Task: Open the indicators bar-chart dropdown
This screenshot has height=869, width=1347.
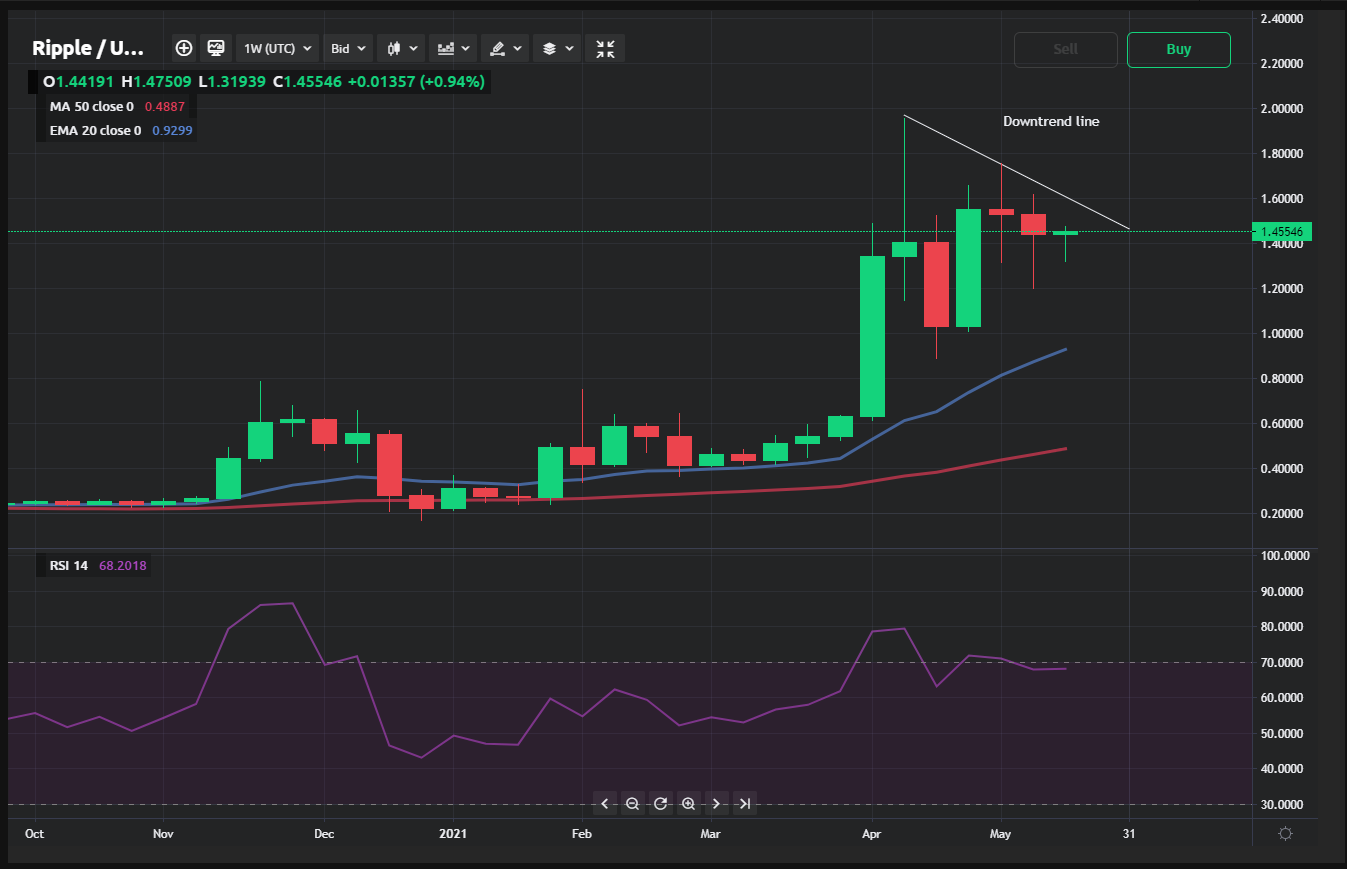Action: [453, 48]
